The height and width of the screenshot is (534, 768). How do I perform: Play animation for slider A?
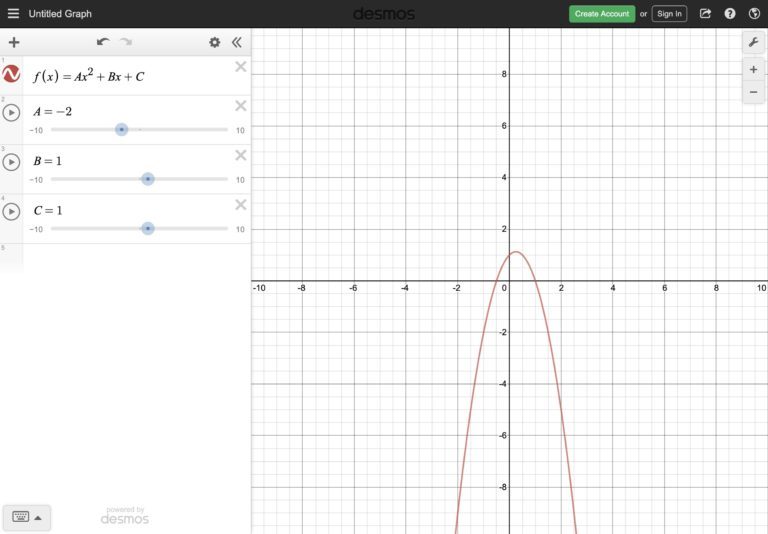(x=11, y=113)
